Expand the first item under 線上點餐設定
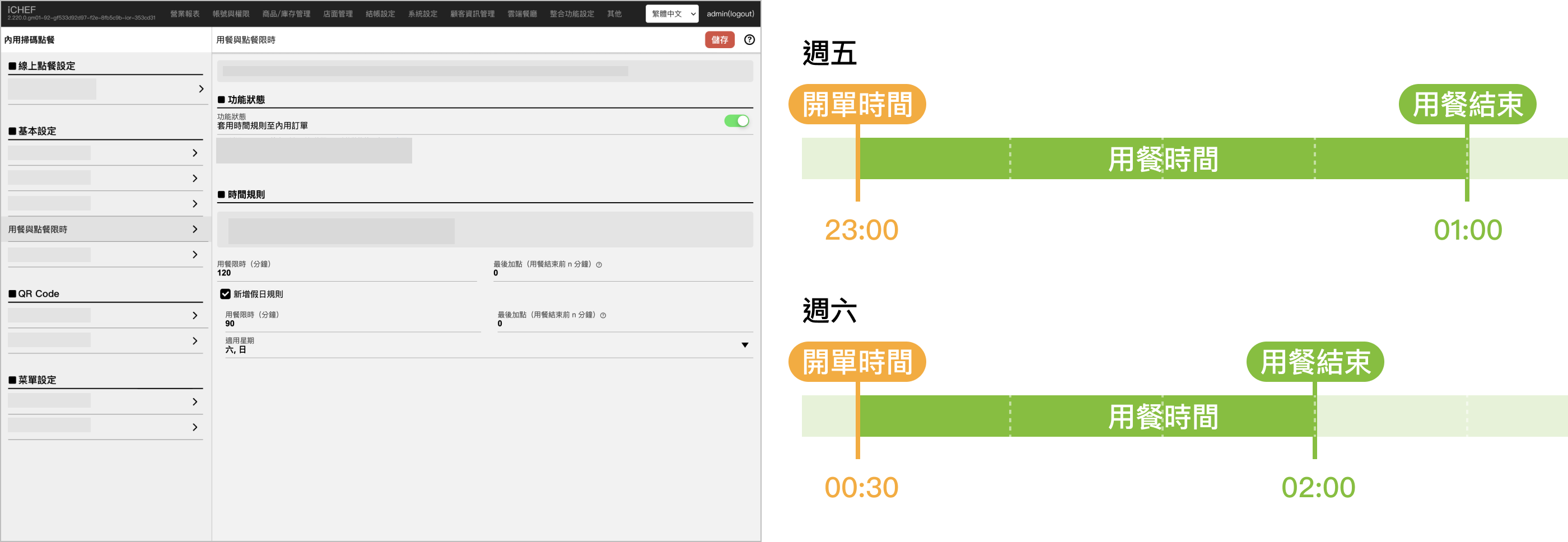 tap(201, 89)
